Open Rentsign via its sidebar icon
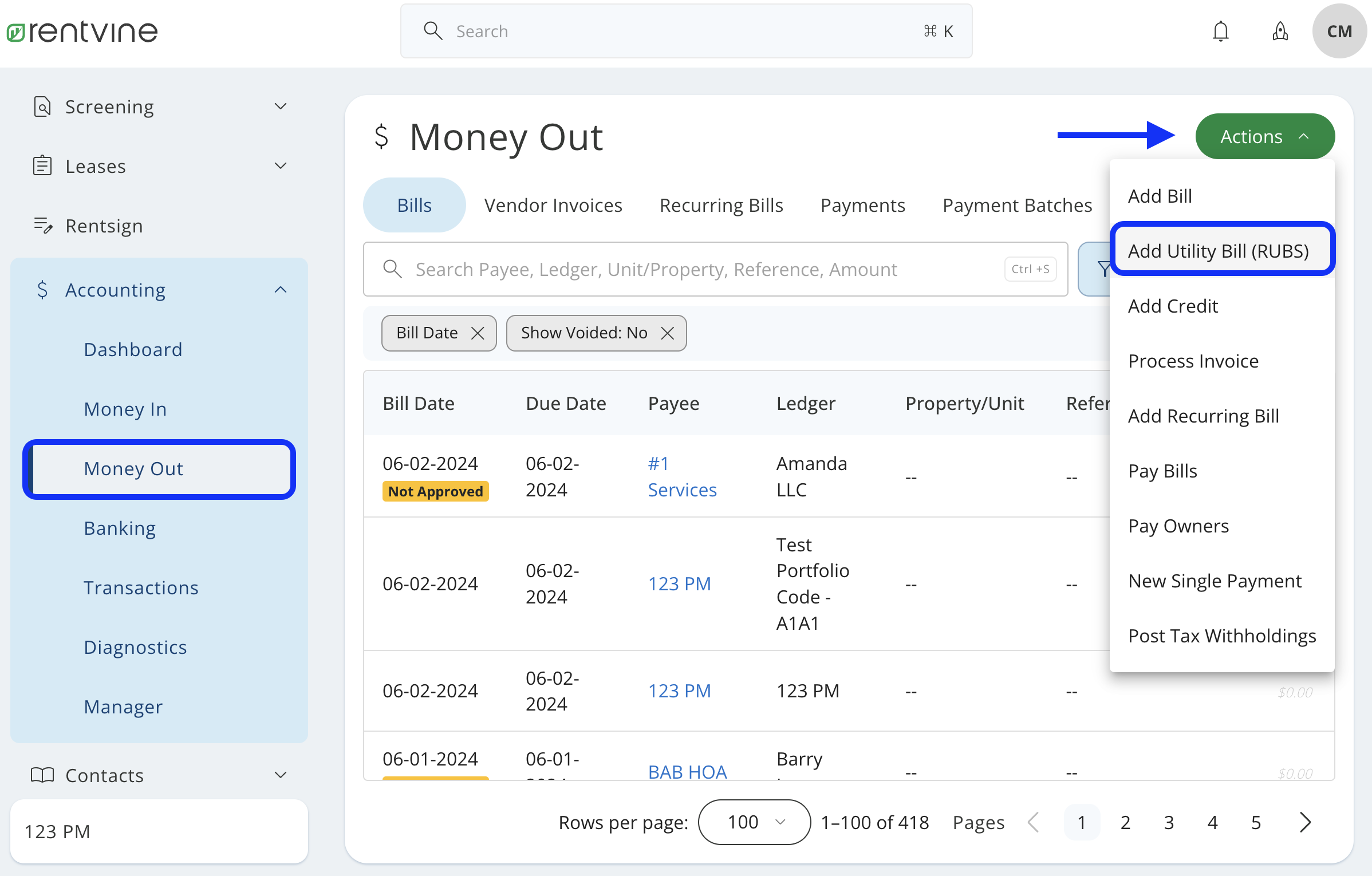The image size is (1372, 876). 42,225
